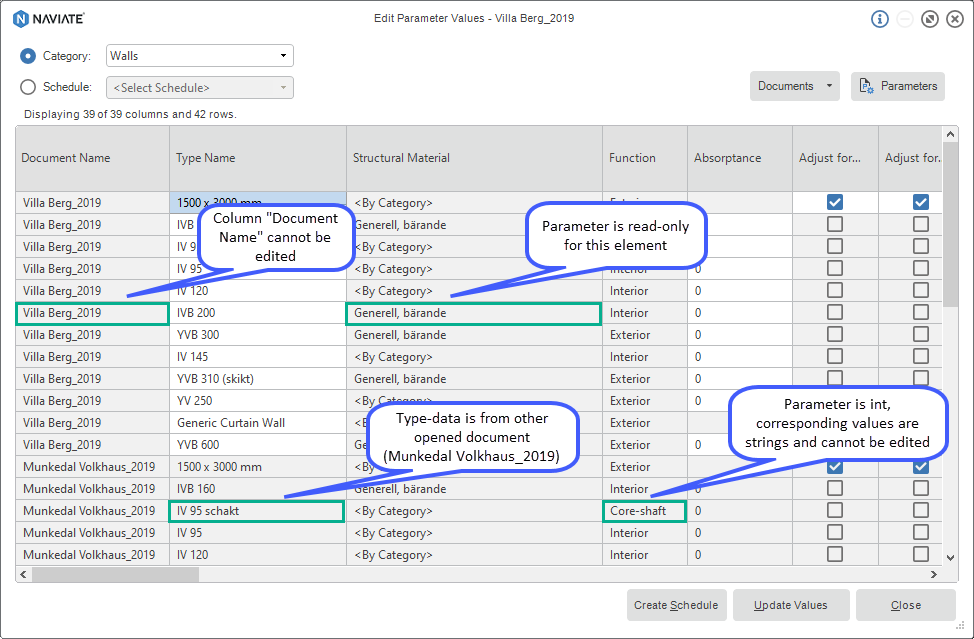Viewport: 974px width, 639px height.
Task: Click the circled X dialog close icon
Action: [954, 18]
